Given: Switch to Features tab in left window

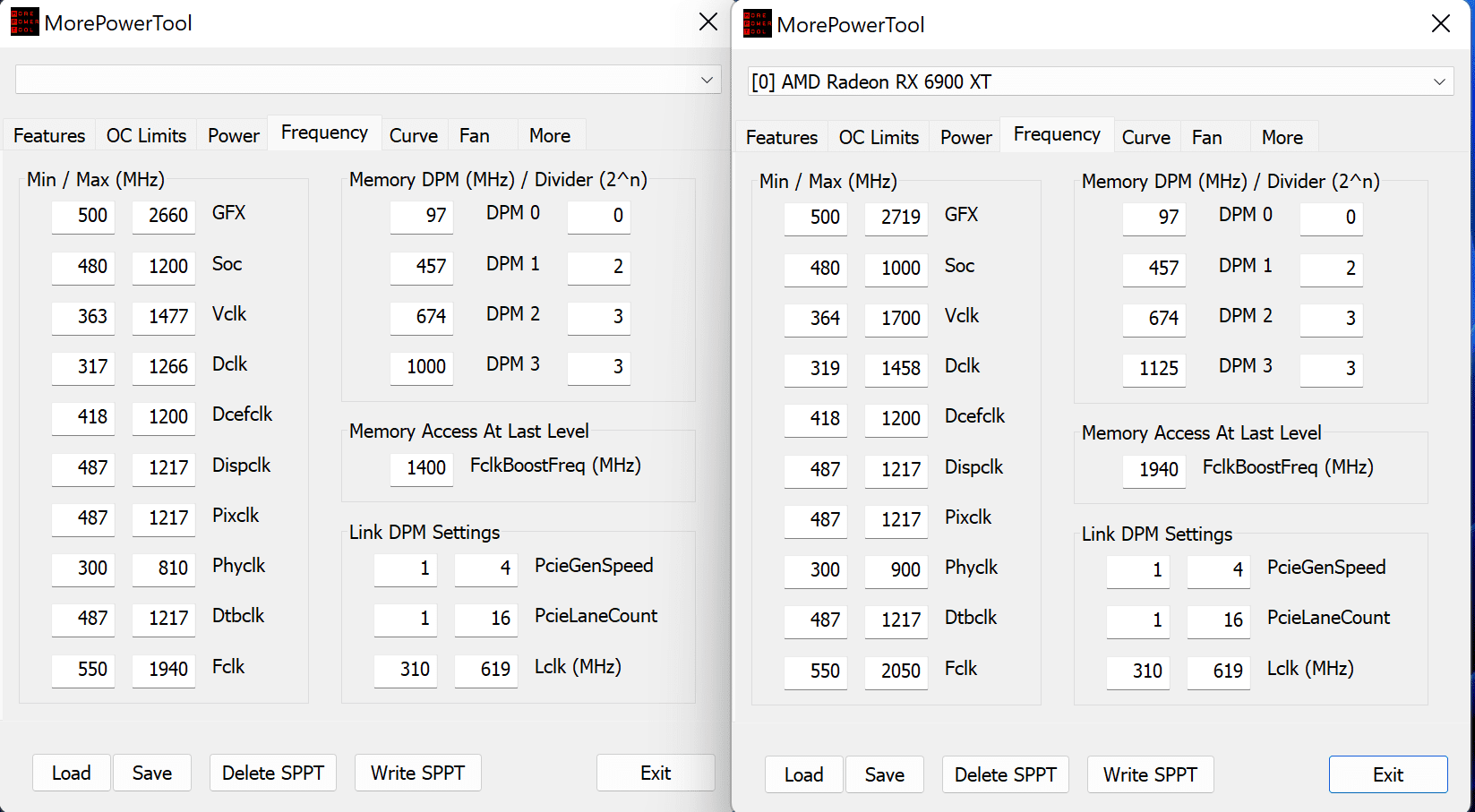Looking at the screenshot, I should pos(49,135).
